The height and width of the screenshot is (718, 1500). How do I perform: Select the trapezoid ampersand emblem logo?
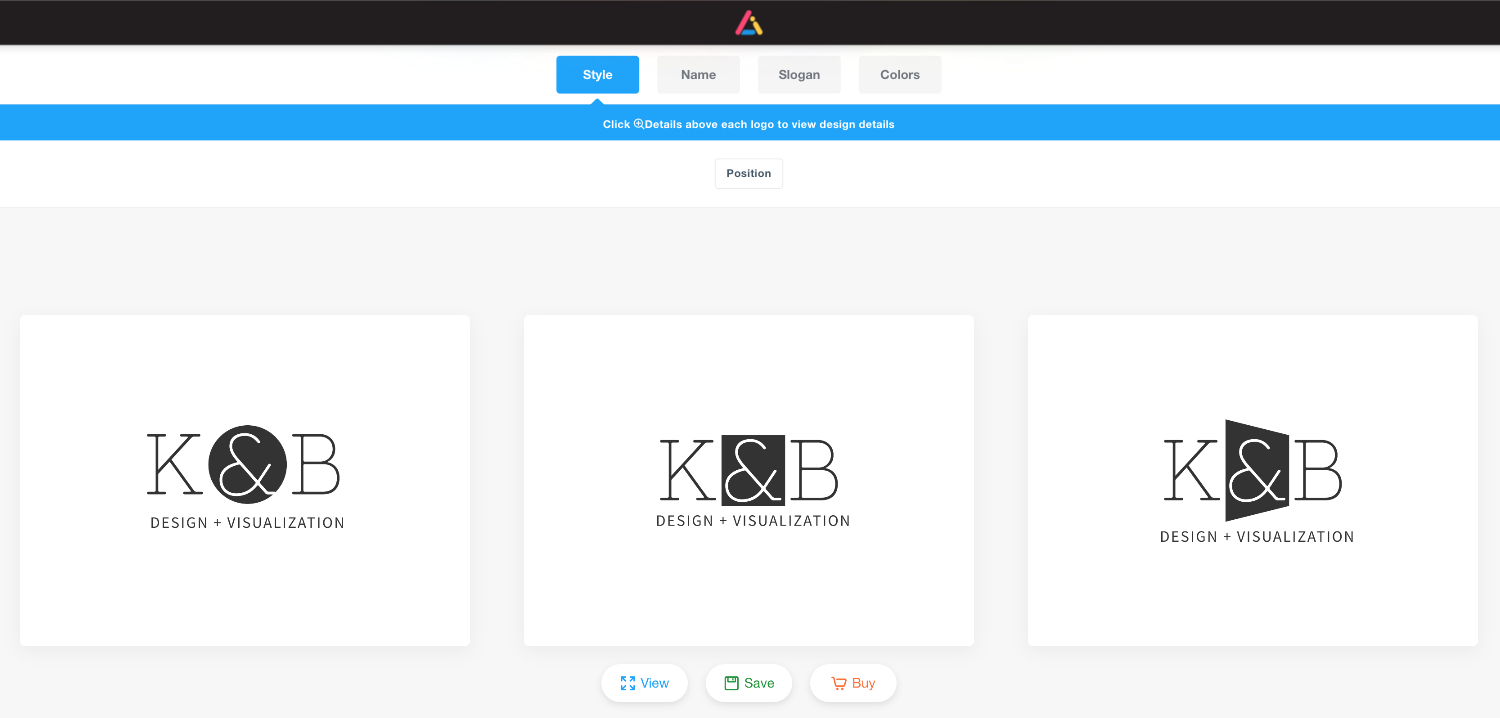pyautogui.click(x=1255, y=470)
